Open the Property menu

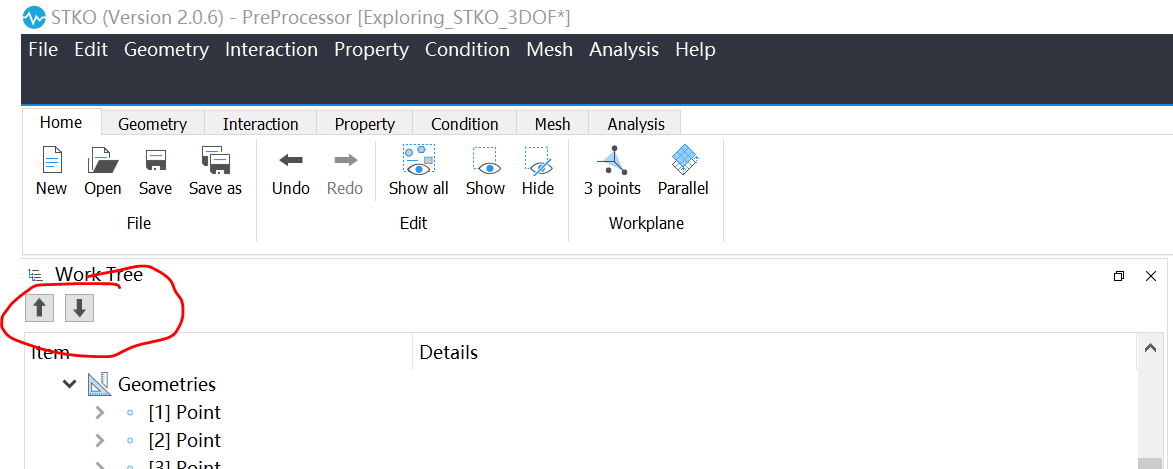tap(371, 49)
